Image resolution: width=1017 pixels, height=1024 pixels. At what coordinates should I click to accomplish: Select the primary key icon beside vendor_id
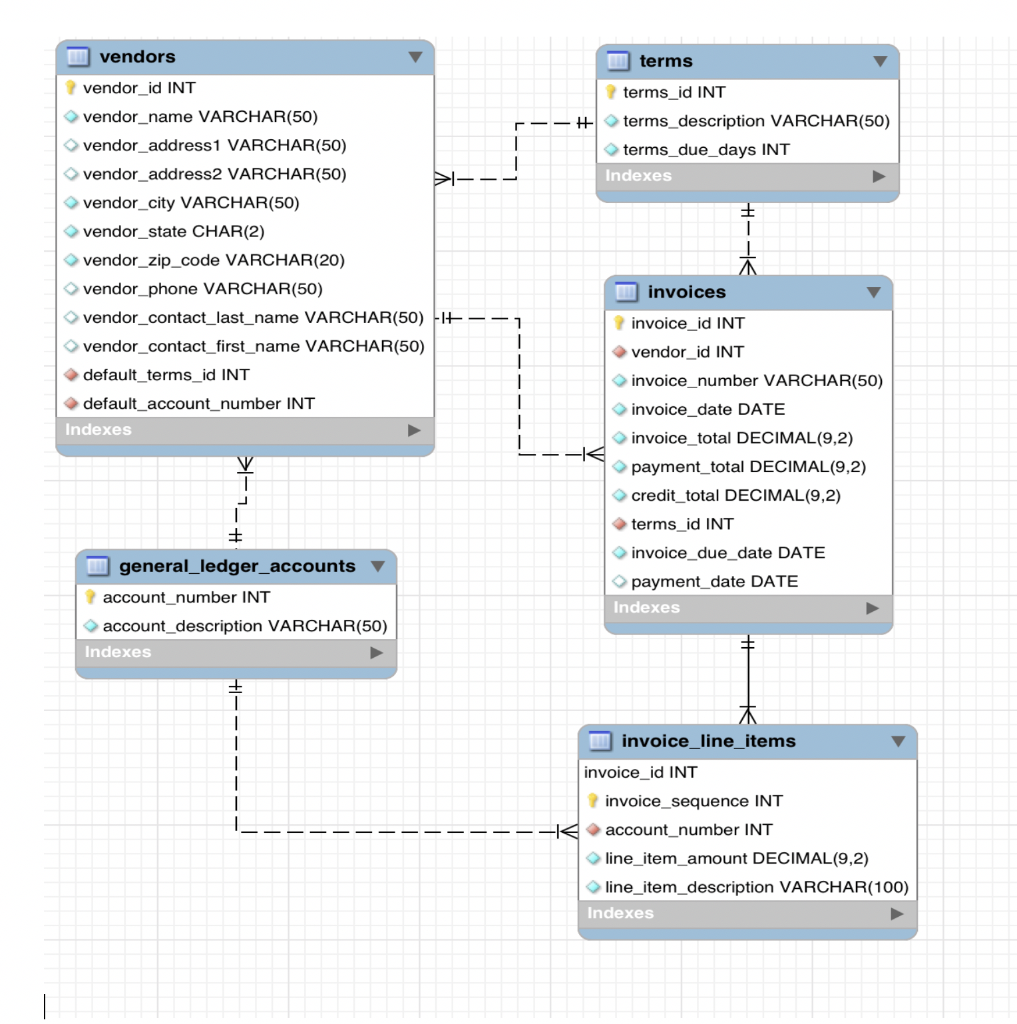[x=68, y=87]
